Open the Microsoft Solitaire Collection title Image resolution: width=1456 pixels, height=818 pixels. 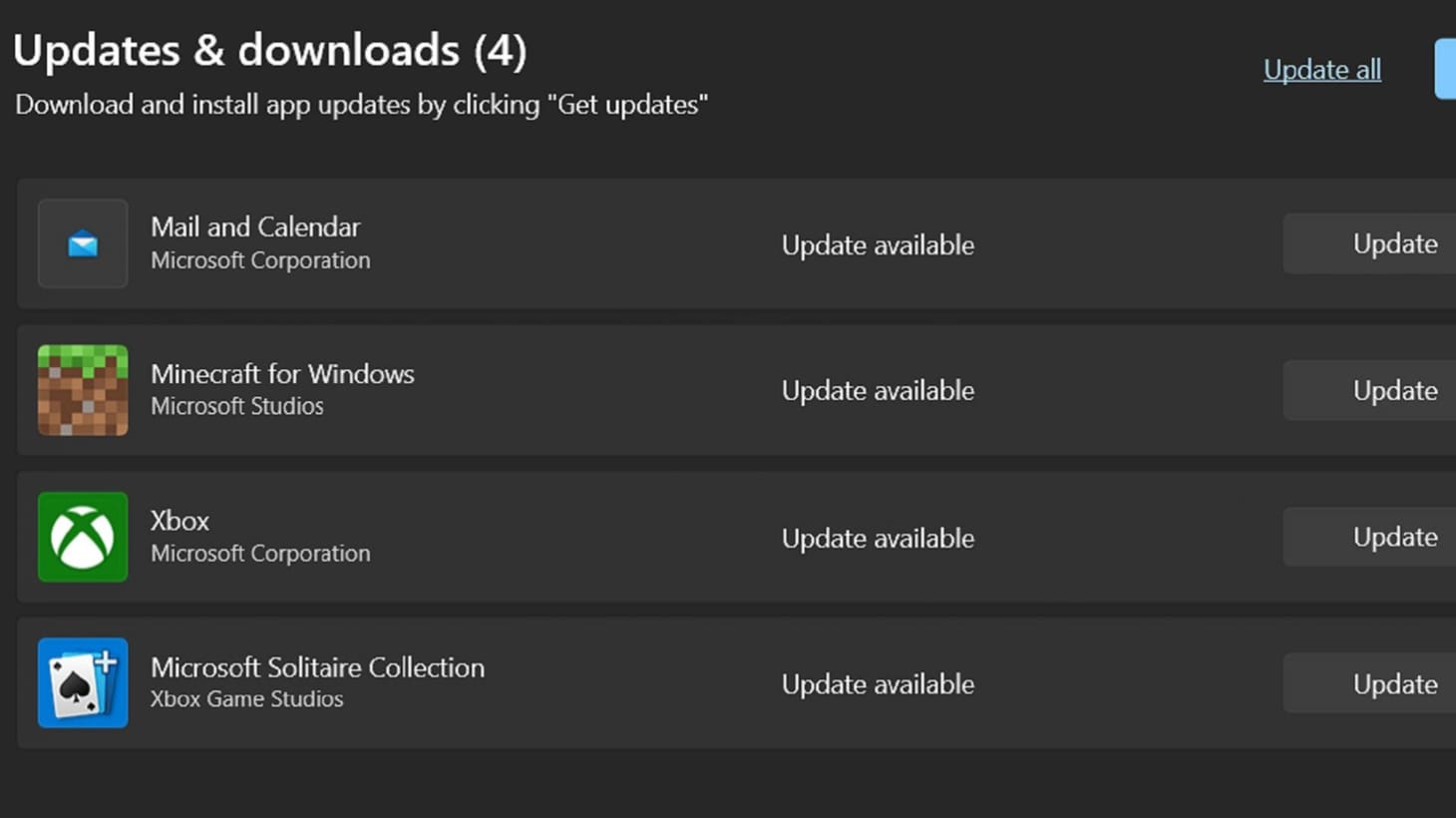point(317,666)
